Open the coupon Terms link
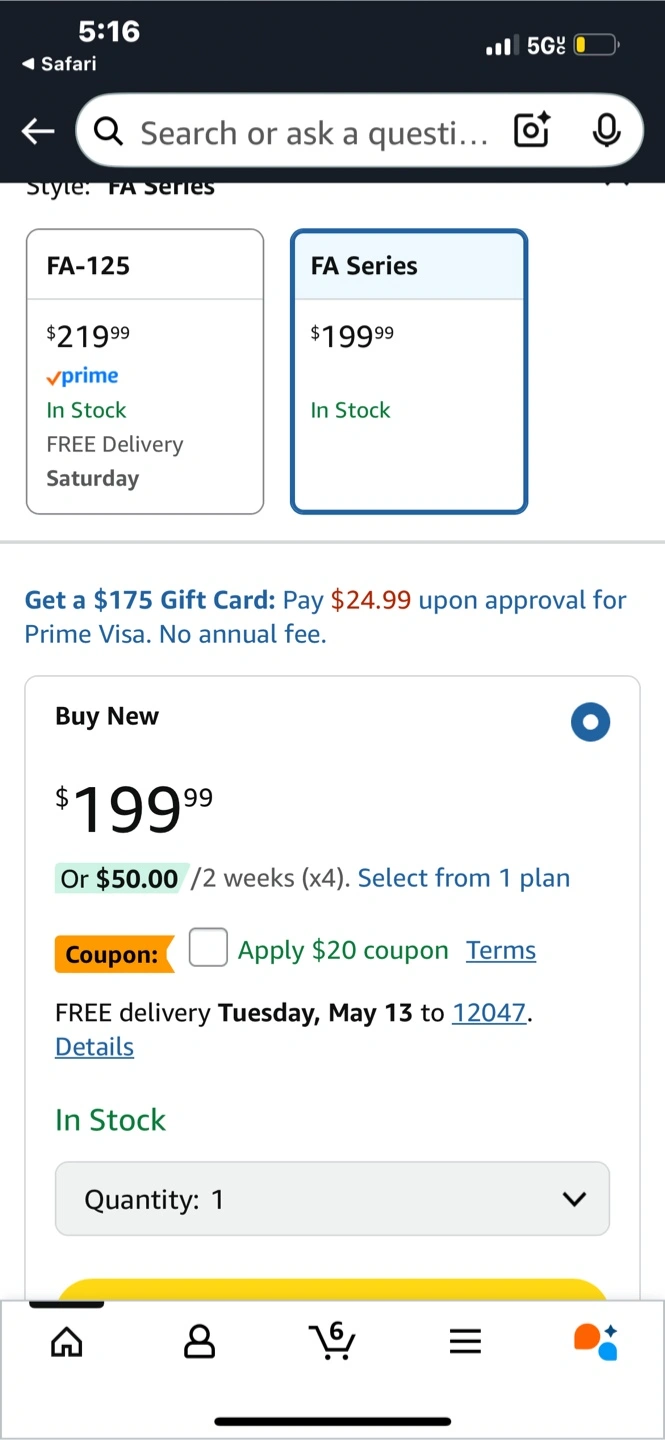 click(500, 950)
